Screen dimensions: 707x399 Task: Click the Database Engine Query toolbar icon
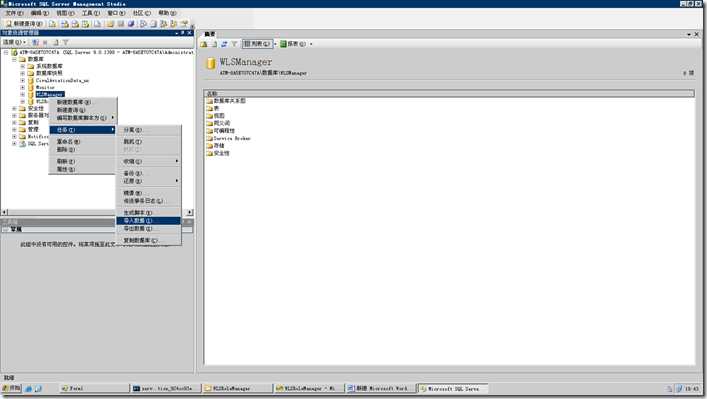click(53, 24)
